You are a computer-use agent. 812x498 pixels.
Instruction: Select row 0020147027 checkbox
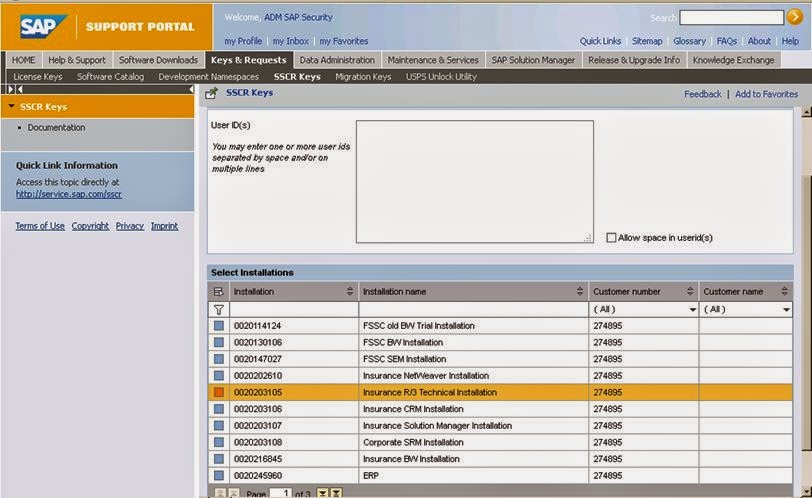point(219,359)
